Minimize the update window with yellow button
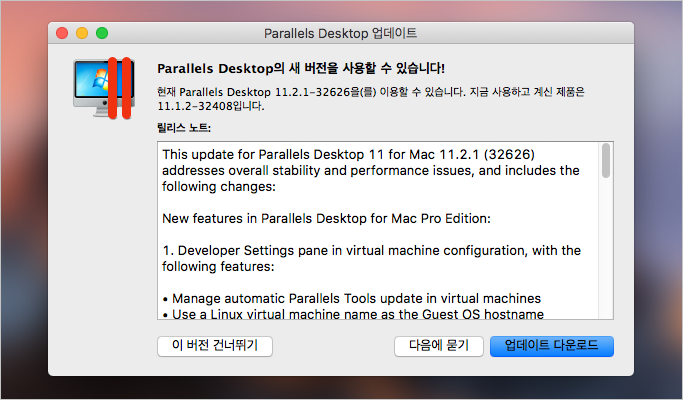 click(x=82, y=33)
